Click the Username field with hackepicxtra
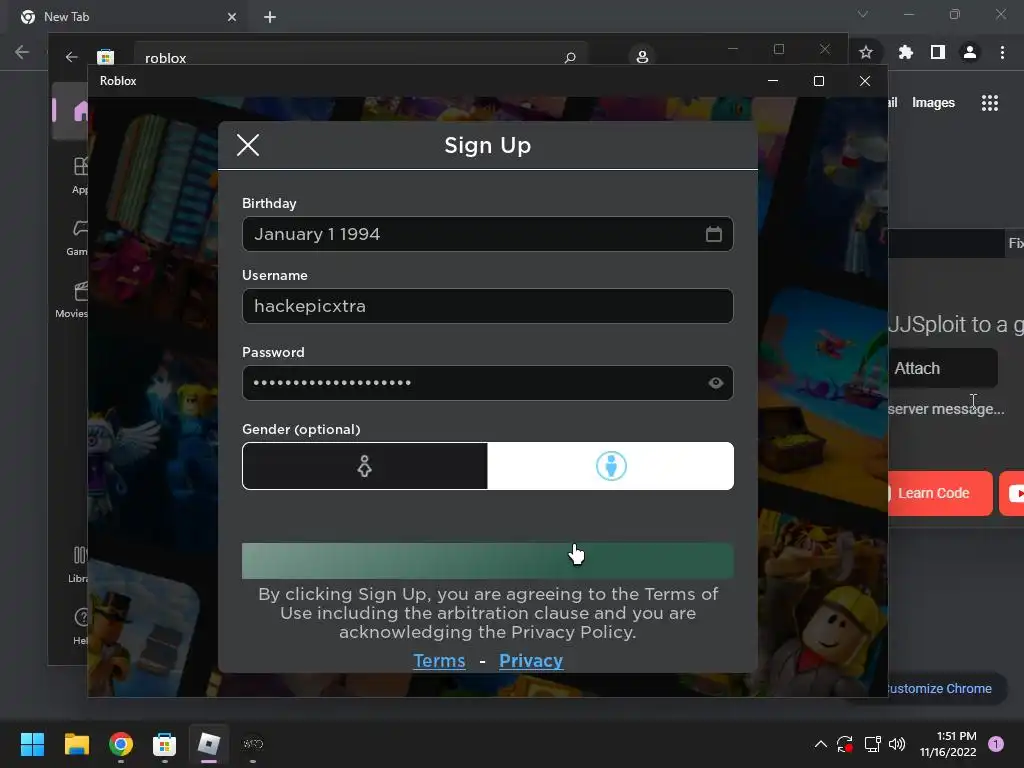 click(487, 306)
